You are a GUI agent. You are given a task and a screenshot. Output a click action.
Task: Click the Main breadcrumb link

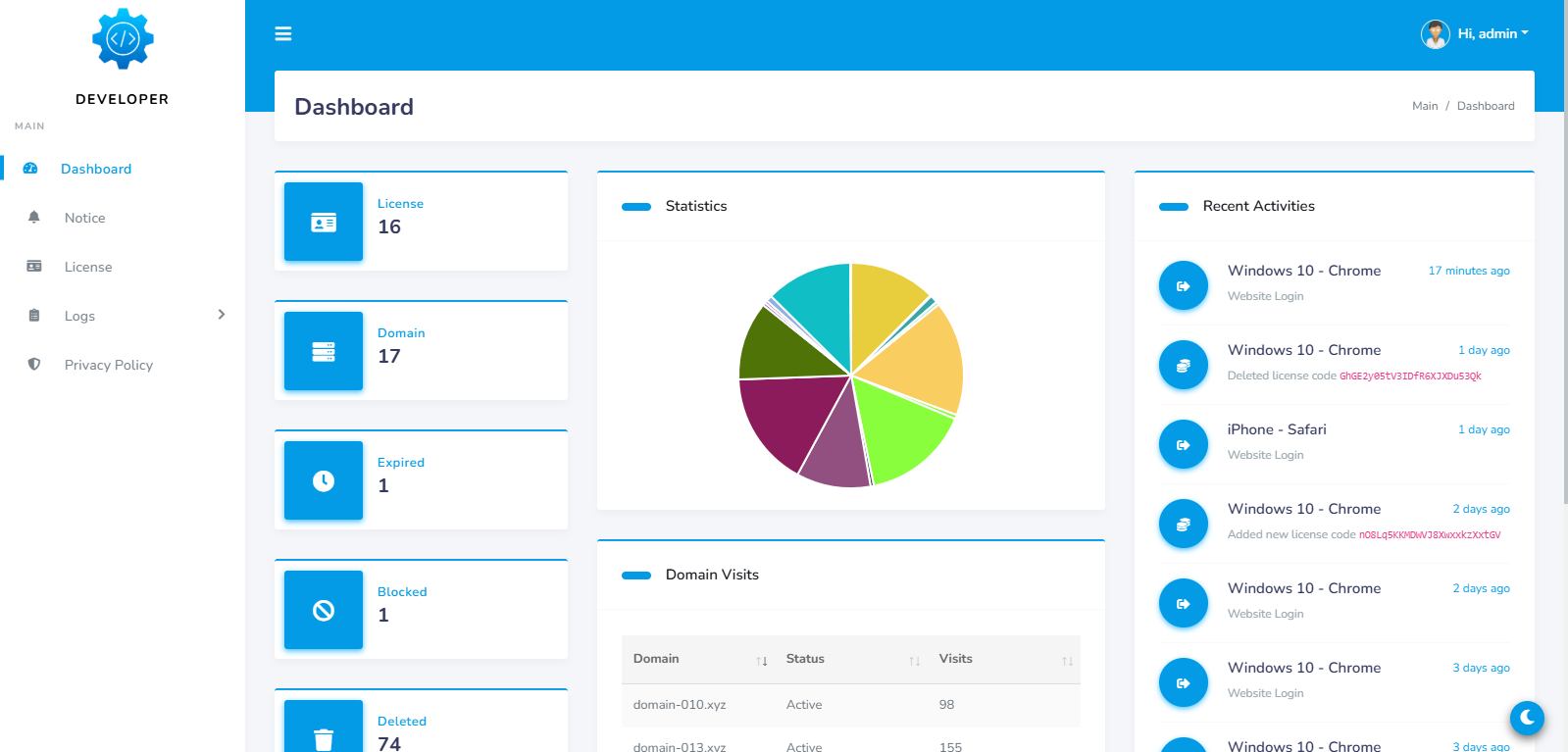click(1425, 106)
